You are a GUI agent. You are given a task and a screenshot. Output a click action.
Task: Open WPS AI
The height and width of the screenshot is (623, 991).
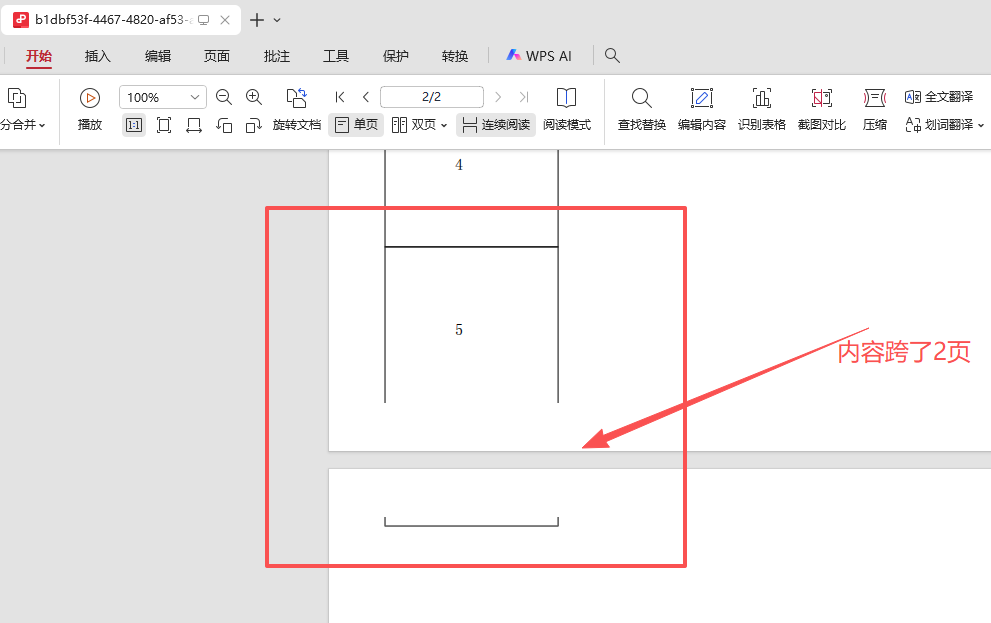(x=539, y=56)
